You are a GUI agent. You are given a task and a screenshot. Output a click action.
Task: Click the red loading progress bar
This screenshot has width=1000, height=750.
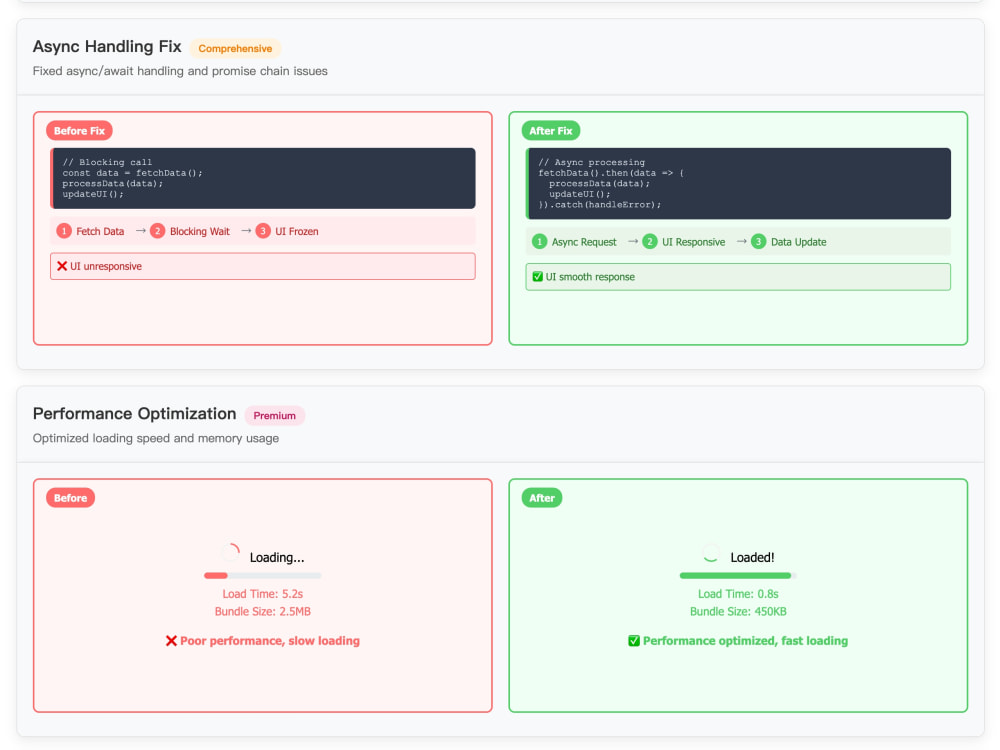point(263,576)
